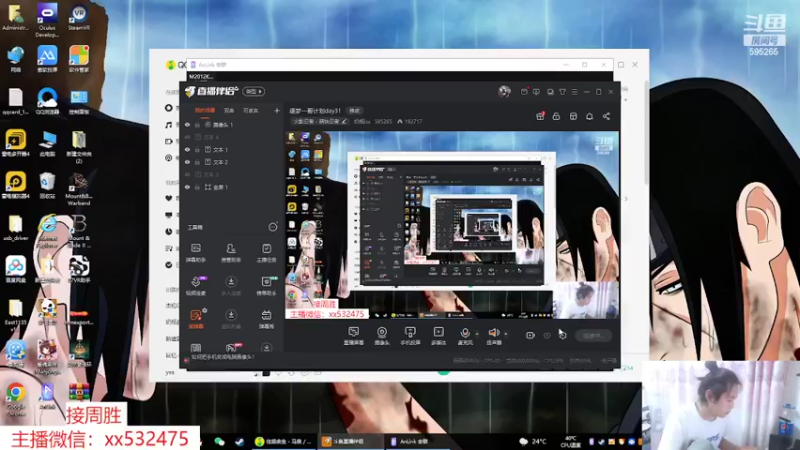Switch to the first red scene tab
The image size is (800, 450).
click(x=205, y=110)
